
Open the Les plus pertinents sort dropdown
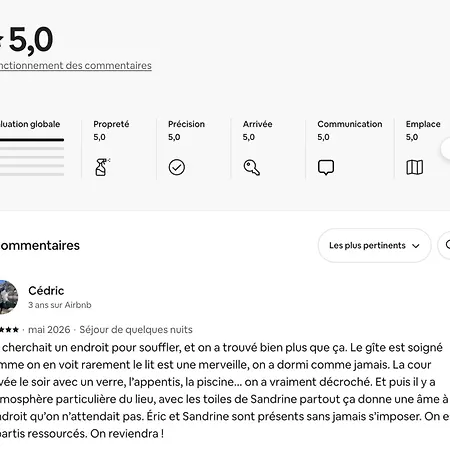(374, 245)
